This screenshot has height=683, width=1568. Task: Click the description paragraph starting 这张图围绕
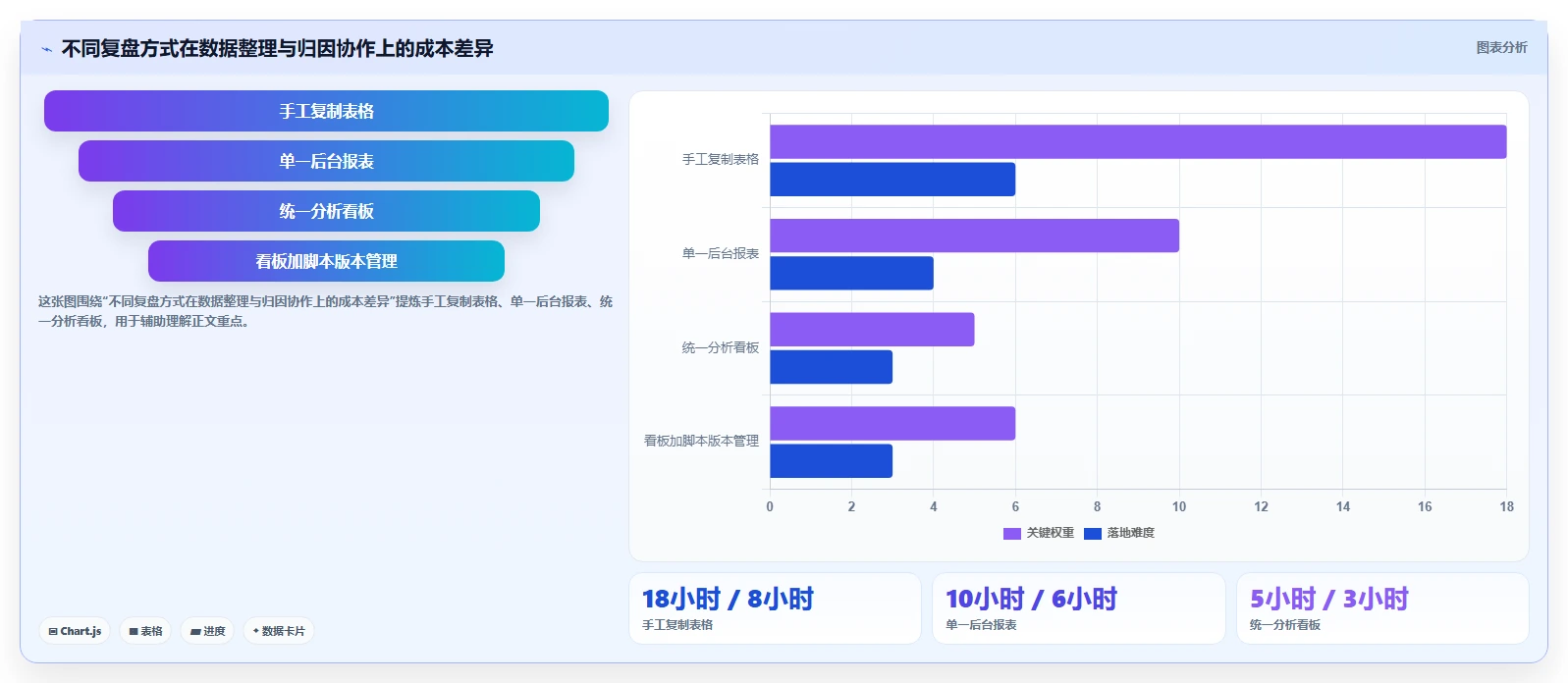pos(325,311)
